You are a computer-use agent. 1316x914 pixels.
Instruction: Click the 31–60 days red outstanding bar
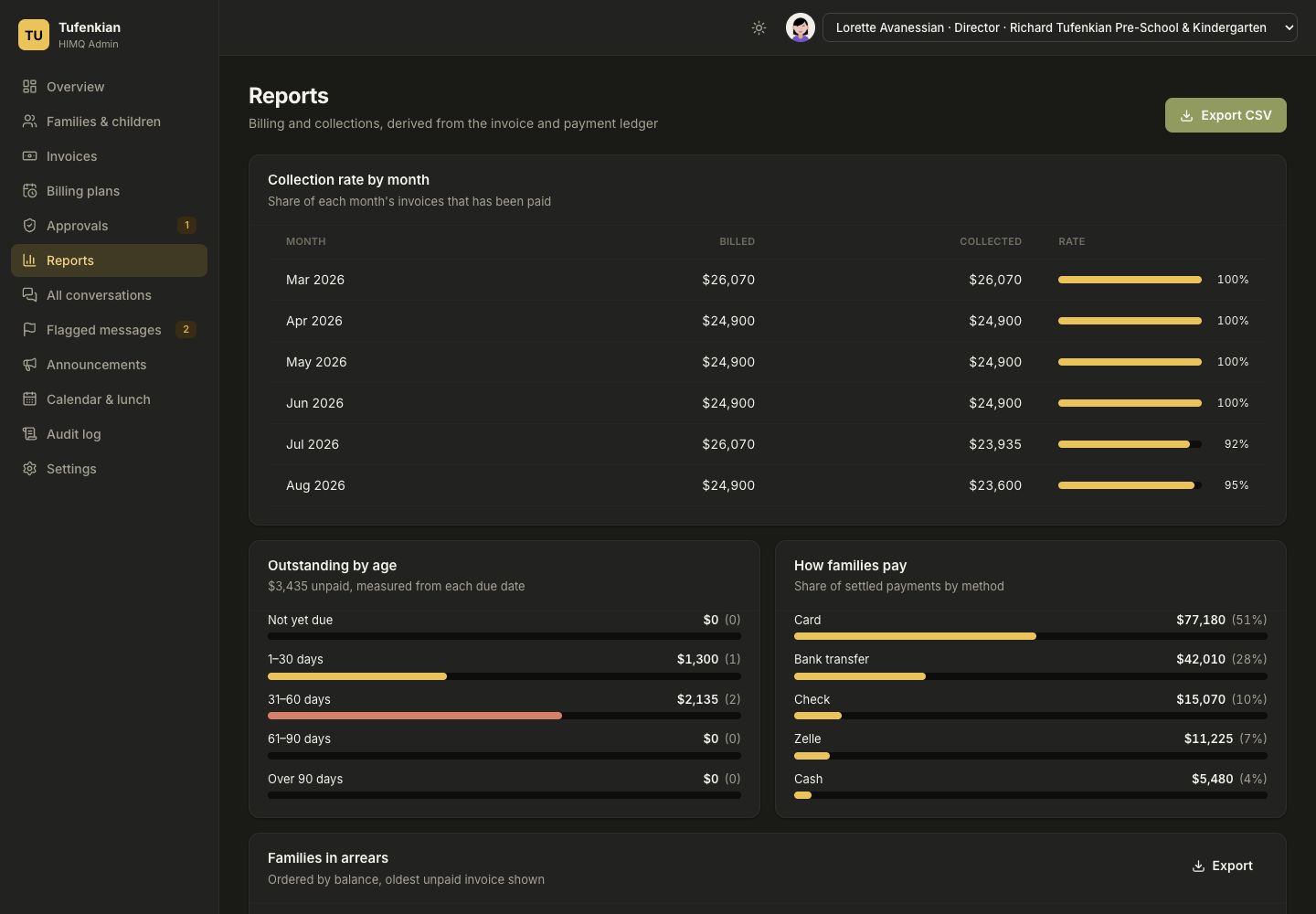(x=415, y=717)
